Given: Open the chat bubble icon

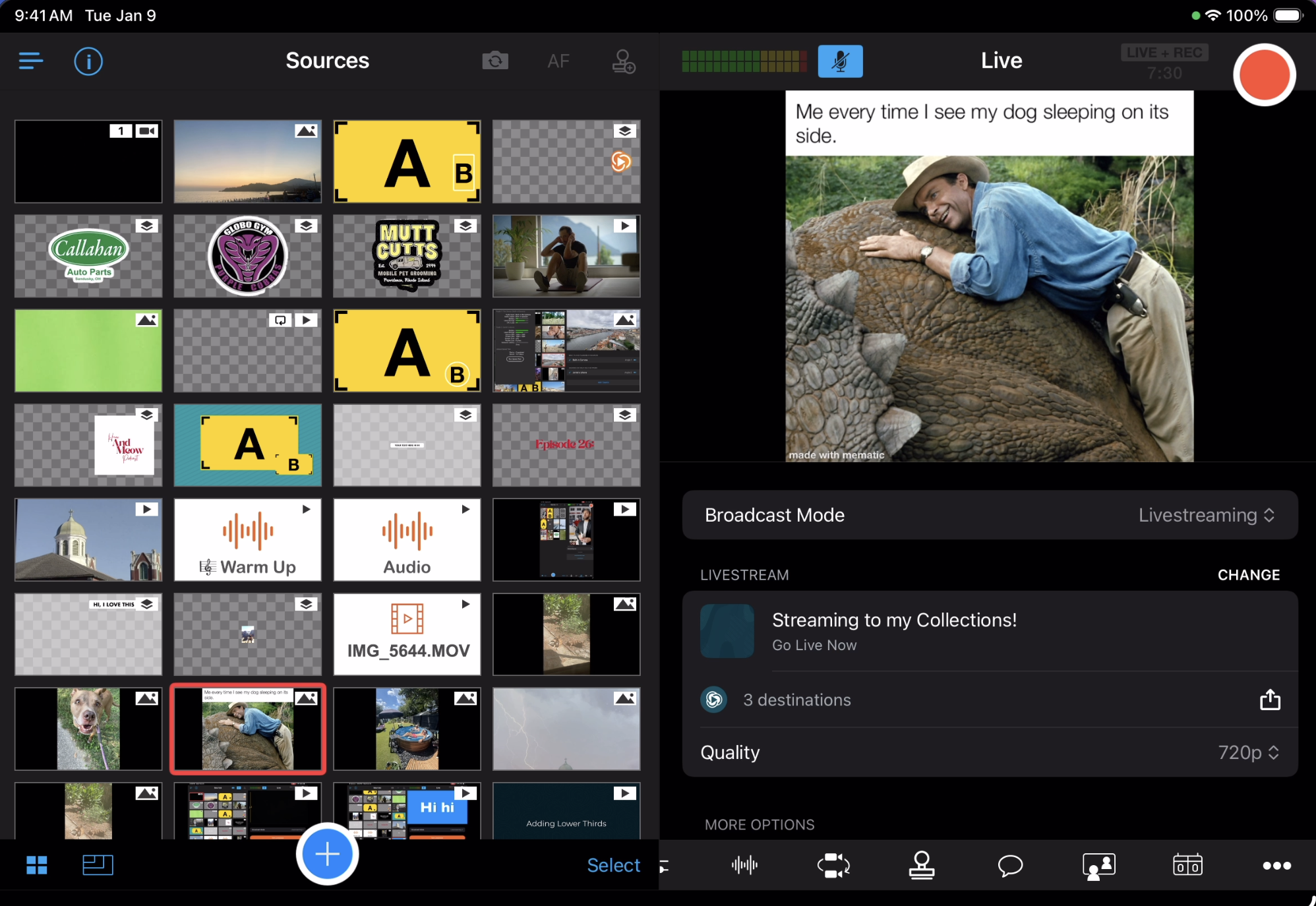Looking at the screenshot, I should [x=1010, y=864].
